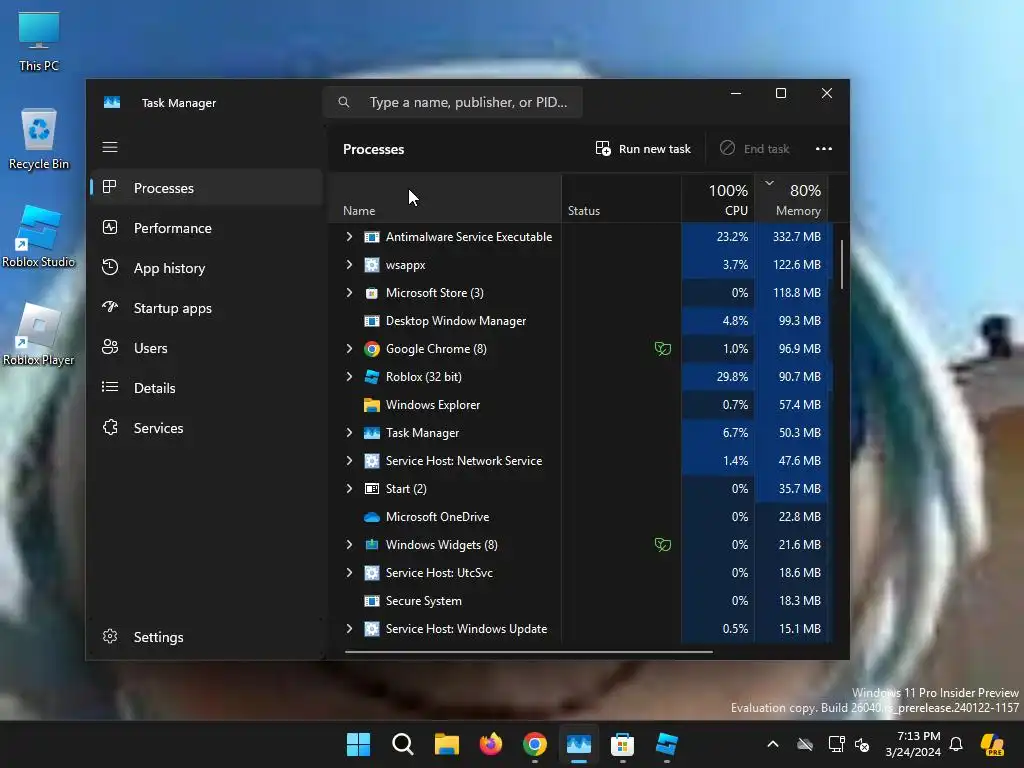Switch to the Performance page

click(x=206, y=228)
